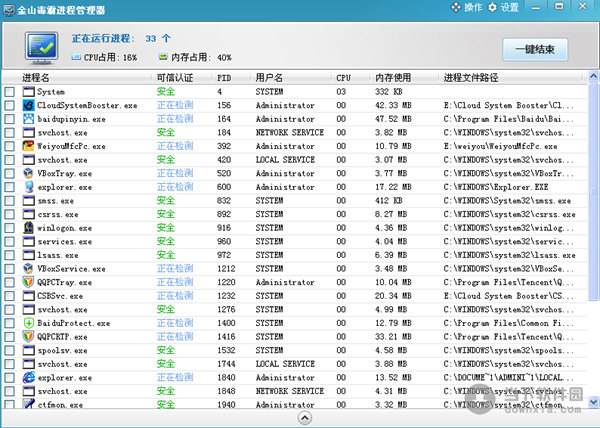
Task: Click LOCAL SERVICE user for PID 1744
Action: [x=285, y=364]
